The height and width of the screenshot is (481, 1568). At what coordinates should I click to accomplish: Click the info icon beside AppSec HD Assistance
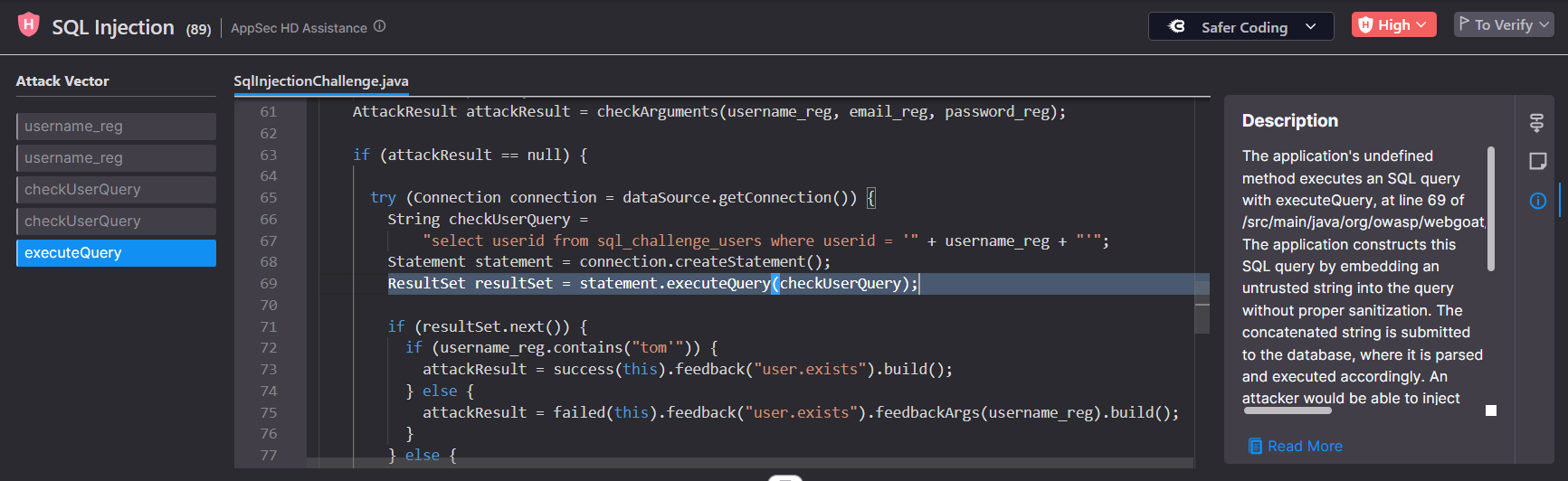point(380,26)
